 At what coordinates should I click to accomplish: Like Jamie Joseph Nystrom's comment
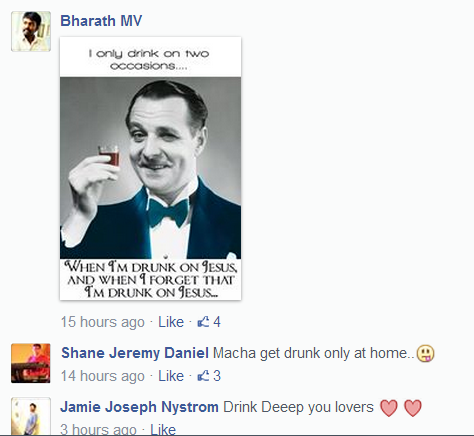pyautogui.click(x=163, y=429)
